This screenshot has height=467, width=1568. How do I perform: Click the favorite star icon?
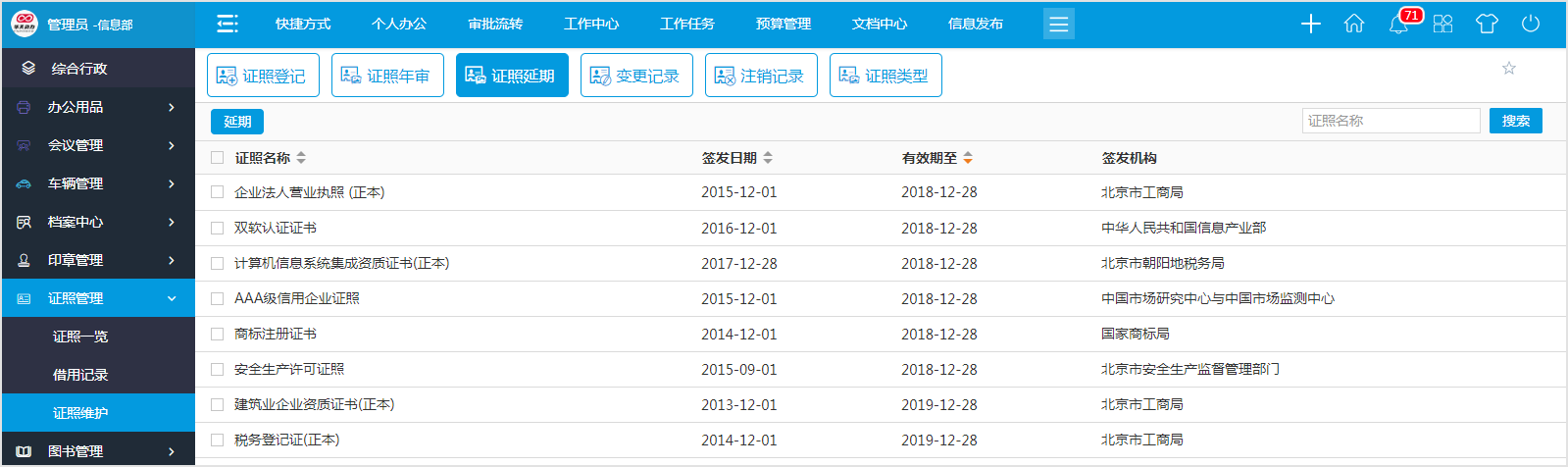1509,68
